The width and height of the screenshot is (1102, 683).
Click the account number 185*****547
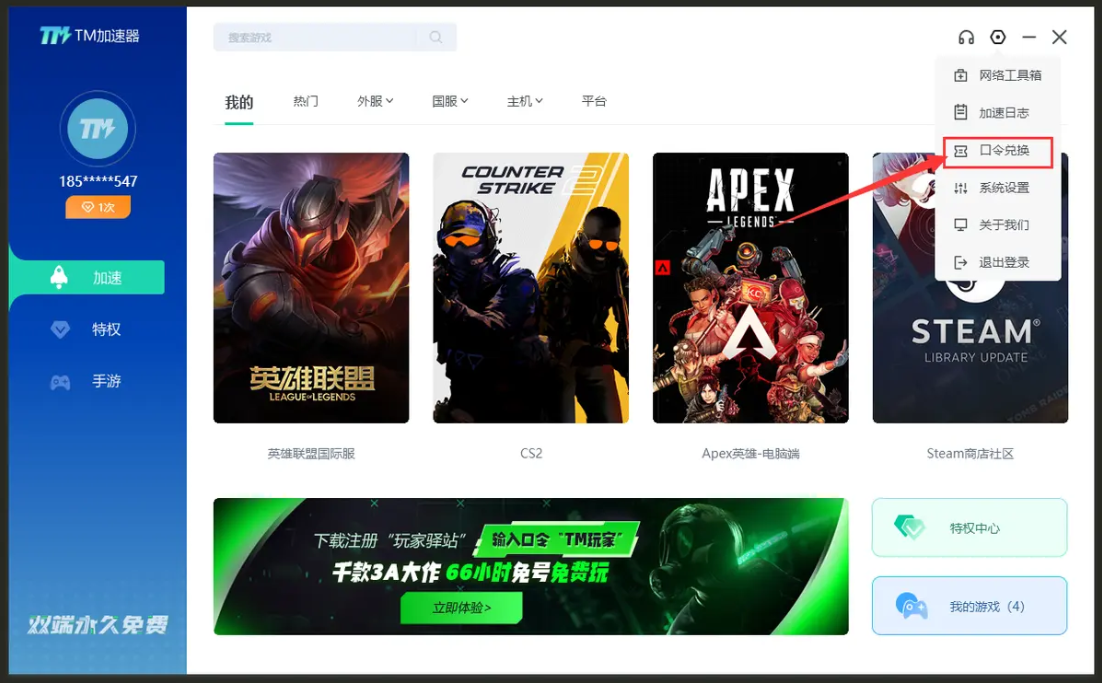pyautogui.click(x=98, y=181)
